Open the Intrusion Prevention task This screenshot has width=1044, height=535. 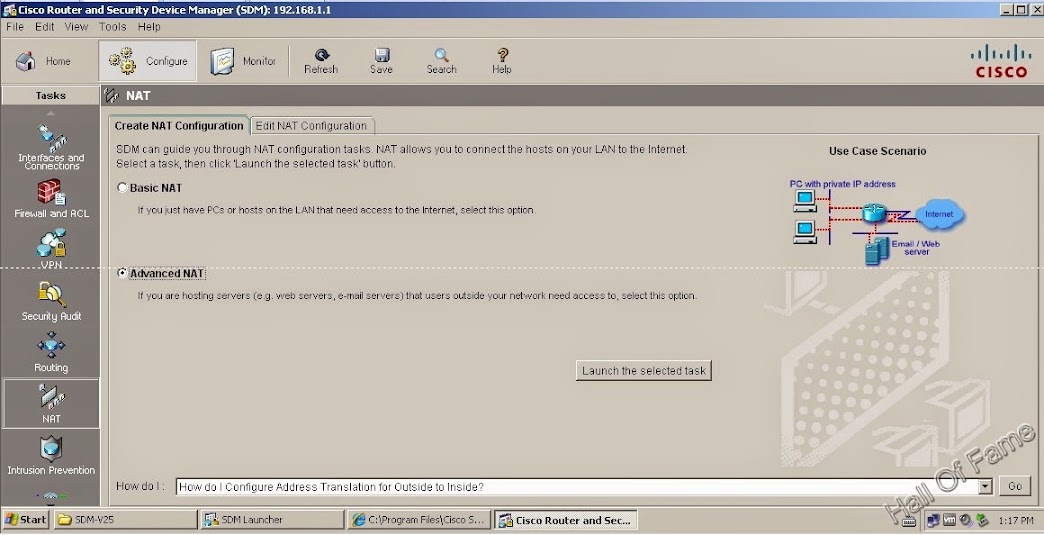click(x=51, y=455)
